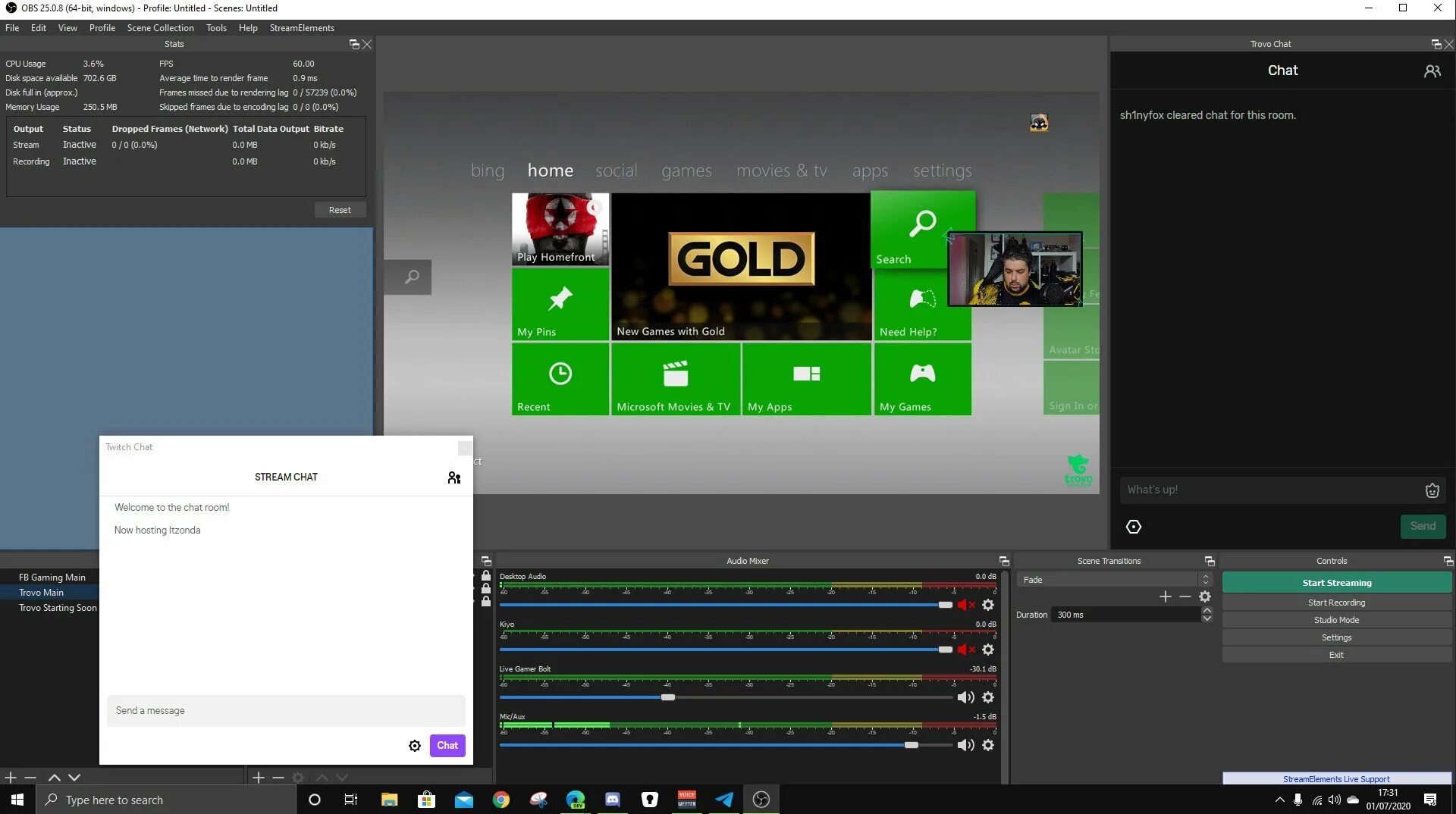Add a new source with plus icon
The image size is (1456, 814).
point(259,778)
